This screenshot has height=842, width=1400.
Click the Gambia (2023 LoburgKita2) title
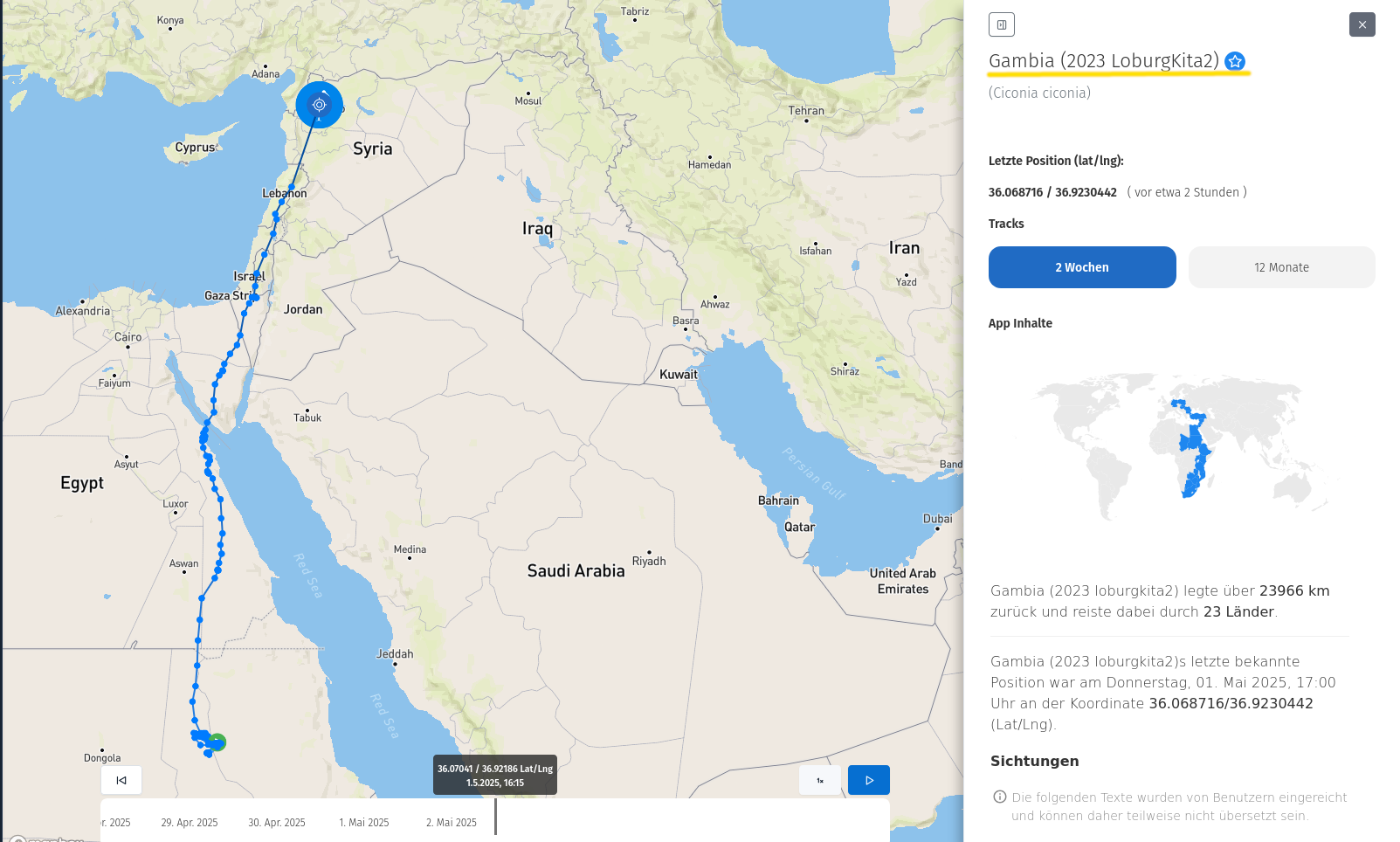coord(1103,61)
